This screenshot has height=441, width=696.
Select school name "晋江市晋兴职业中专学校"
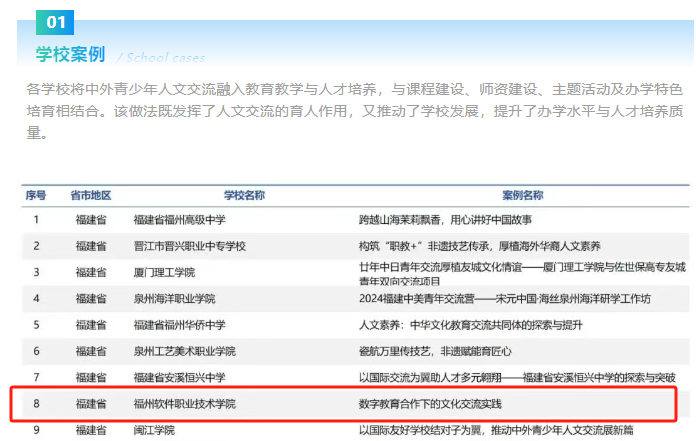189,245
